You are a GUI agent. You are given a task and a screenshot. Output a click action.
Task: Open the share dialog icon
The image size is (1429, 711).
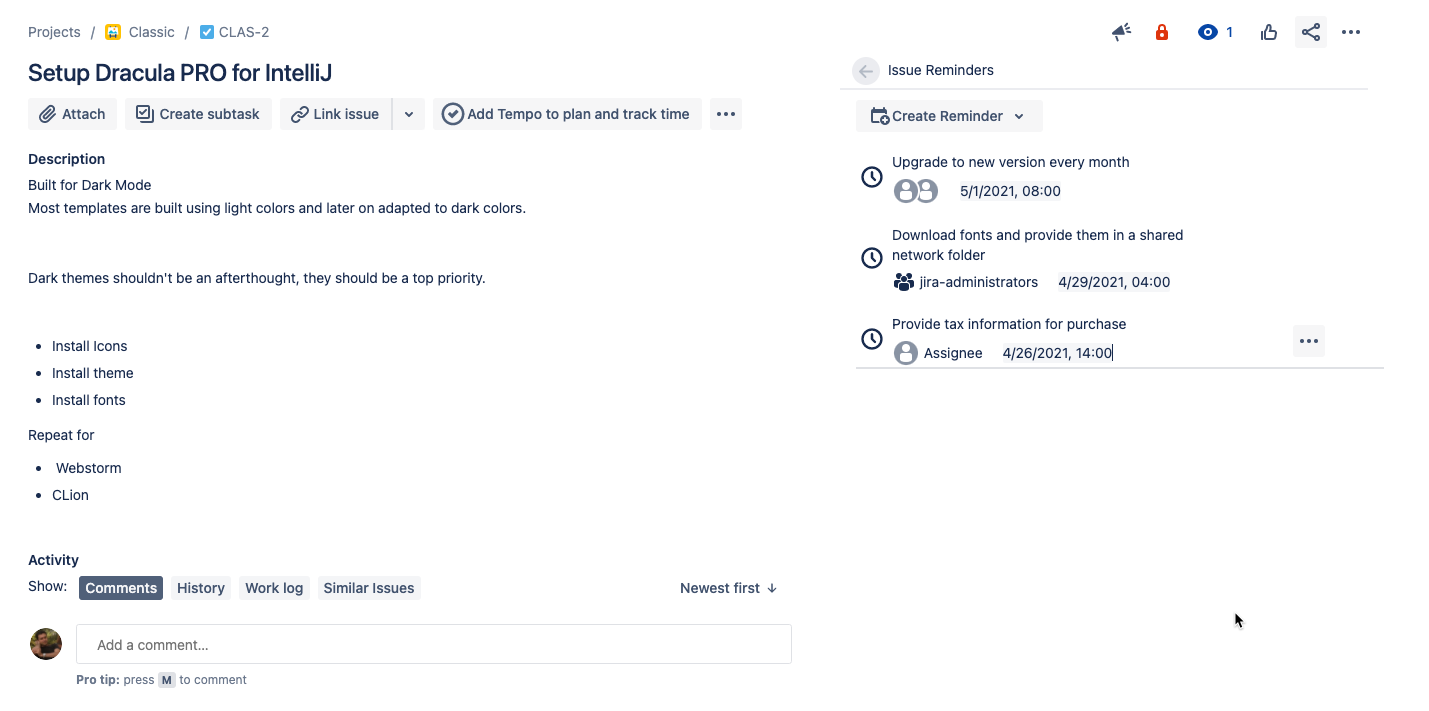[1311, 31]
